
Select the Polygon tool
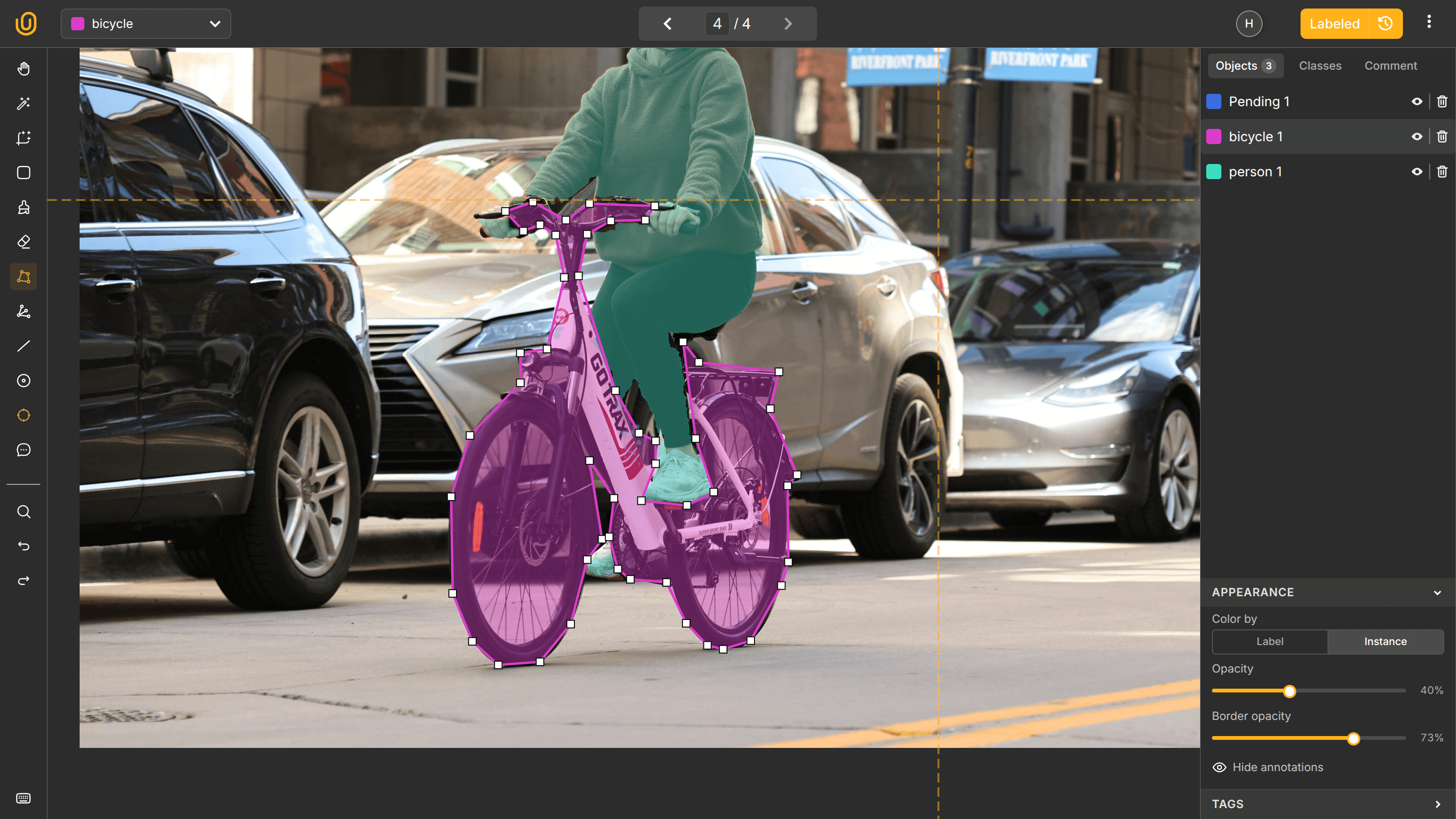tap(24, 276)
